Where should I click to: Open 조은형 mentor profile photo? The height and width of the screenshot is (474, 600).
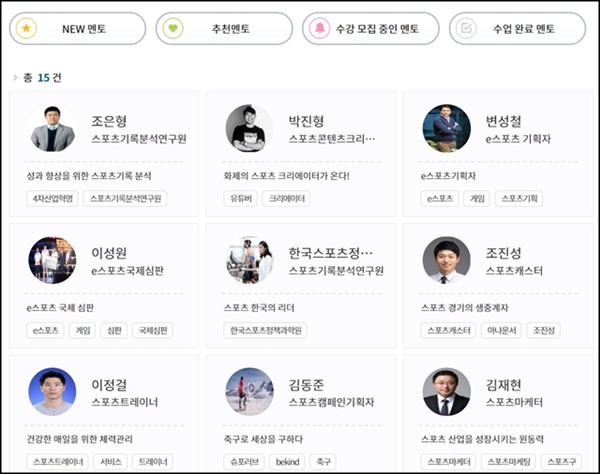coord(52,129)
